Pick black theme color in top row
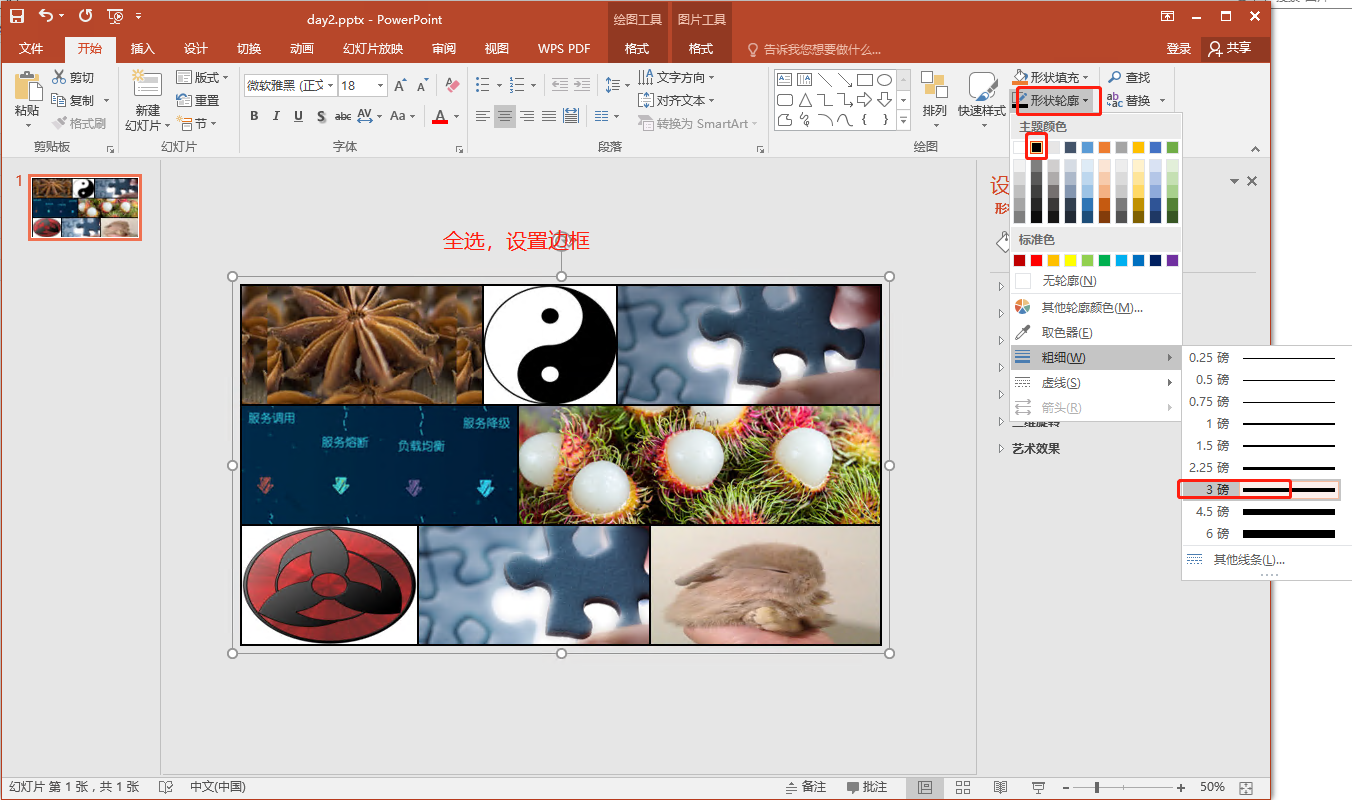The width and height of the screenshot is (1352, 800). 1037,148
